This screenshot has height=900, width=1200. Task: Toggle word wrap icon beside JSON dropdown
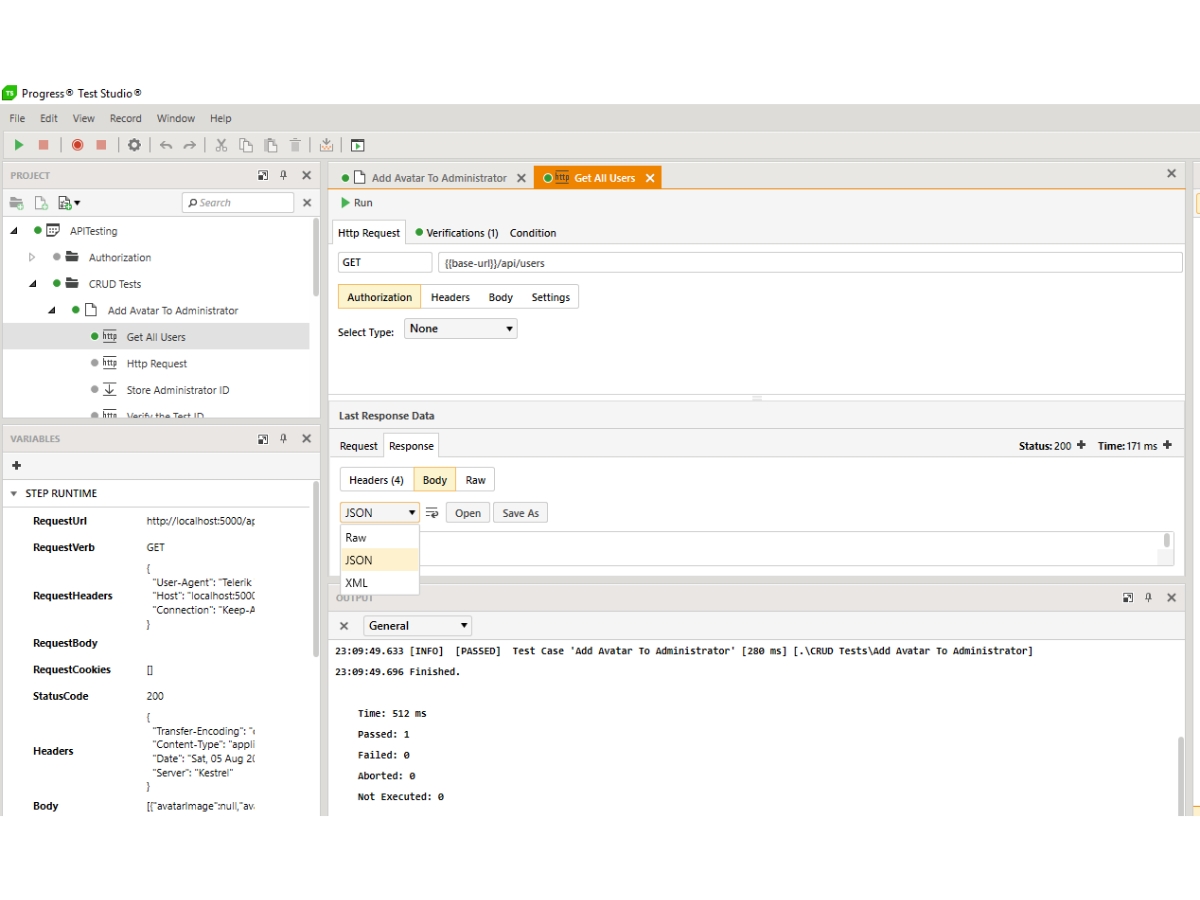432,513
